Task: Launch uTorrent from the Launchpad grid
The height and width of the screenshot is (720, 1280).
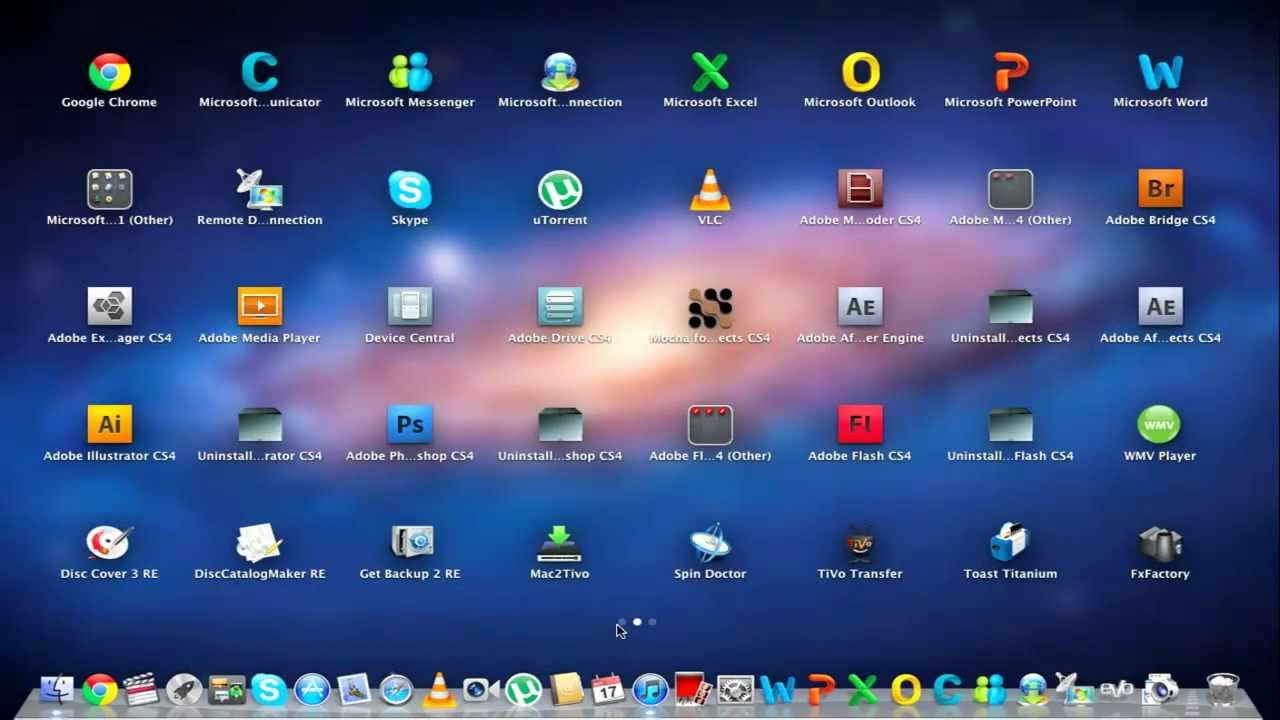Action: tap(560, 189)
